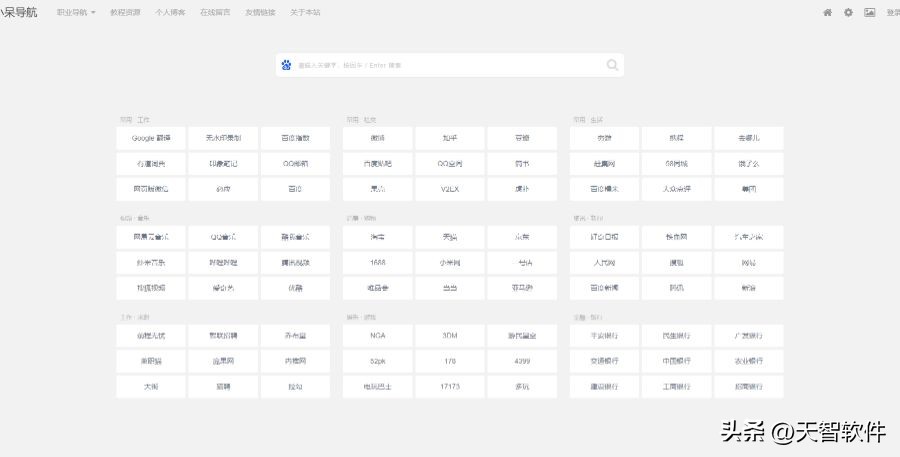This screenshot has height=457, width=900.
Task: Click the image/wallpaper icon in top bar
Action: tap(869, 13)
